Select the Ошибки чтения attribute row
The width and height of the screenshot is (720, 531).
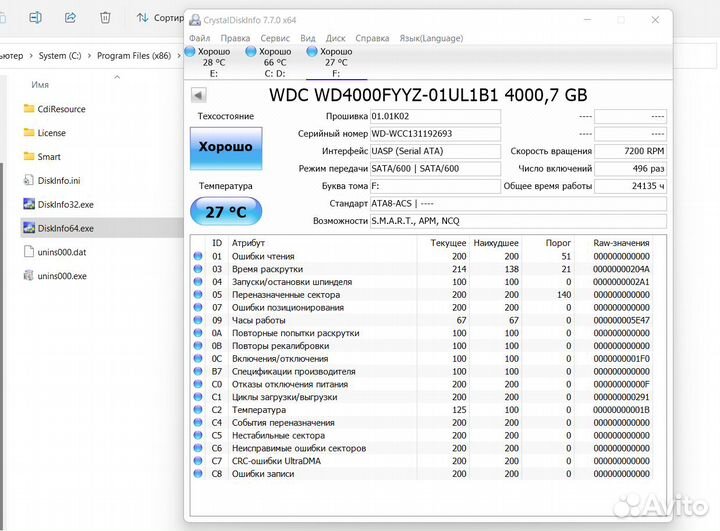pos(422,256)
